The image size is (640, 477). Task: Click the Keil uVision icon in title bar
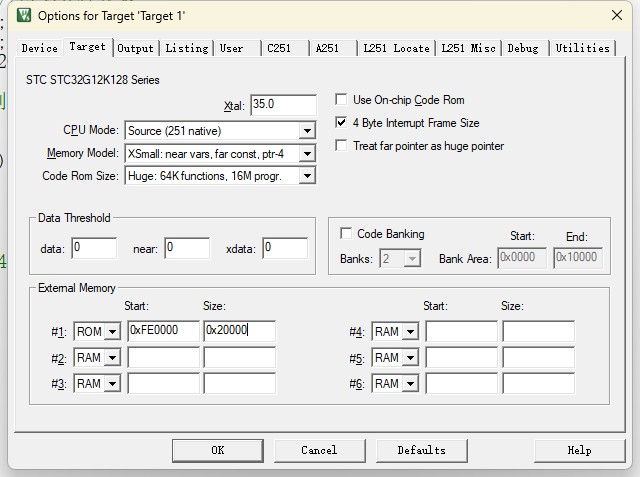coord(24,16)
